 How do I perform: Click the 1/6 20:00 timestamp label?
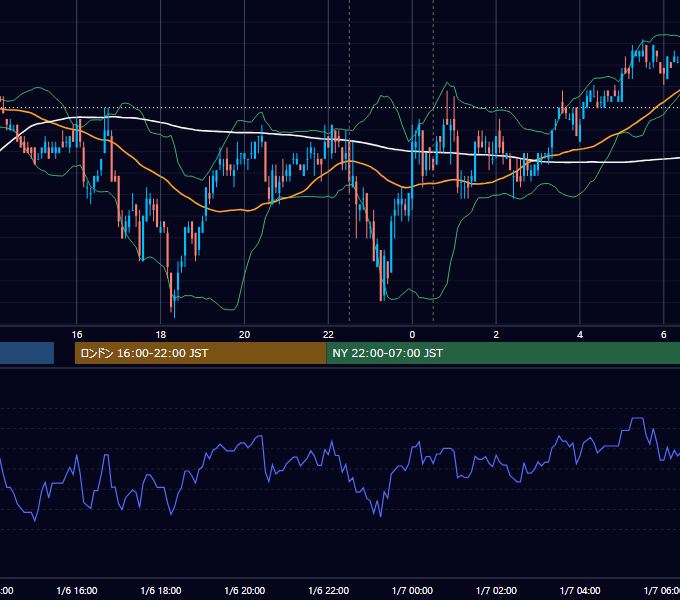[x=245, y=591]
